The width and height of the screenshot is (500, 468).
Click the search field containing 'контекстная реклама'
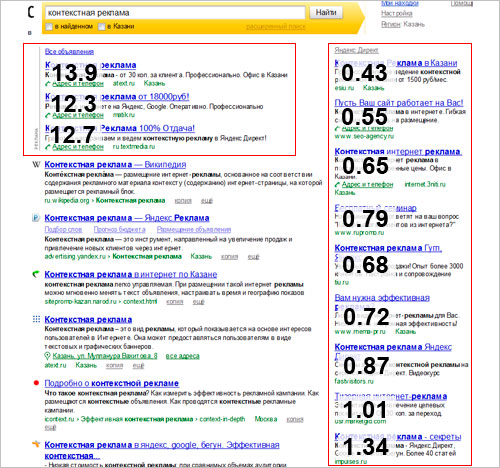[175, 13]
